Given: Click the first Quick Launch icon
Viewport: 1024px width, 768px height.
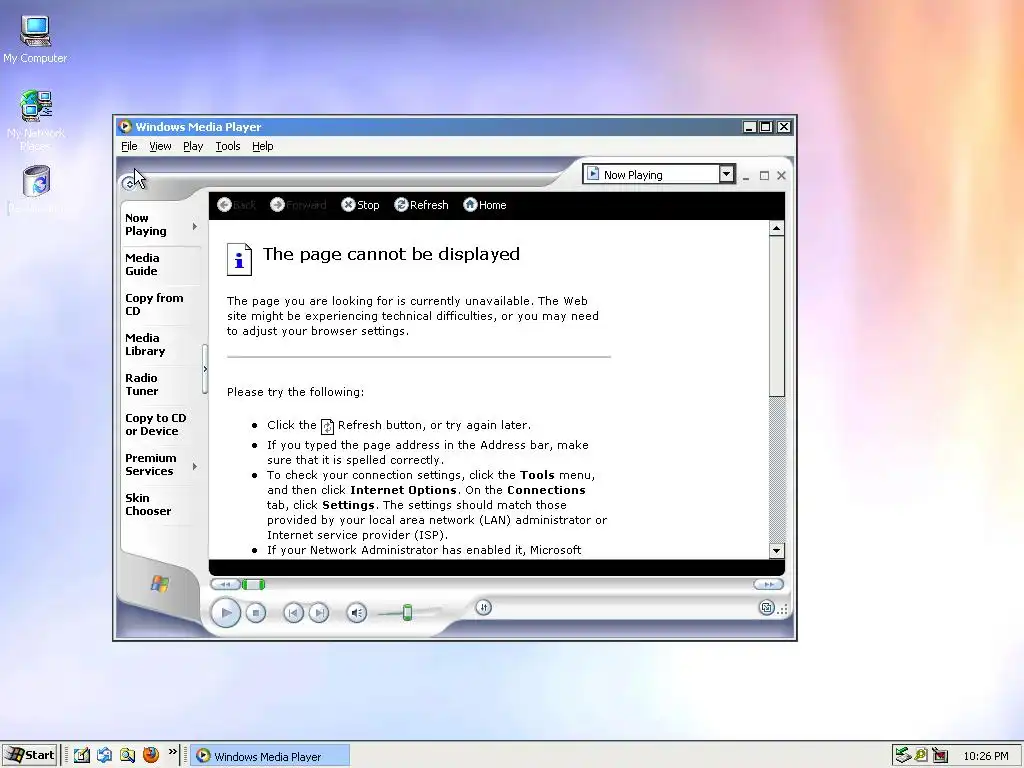Looking at the screenshot, I should [81, 755].
